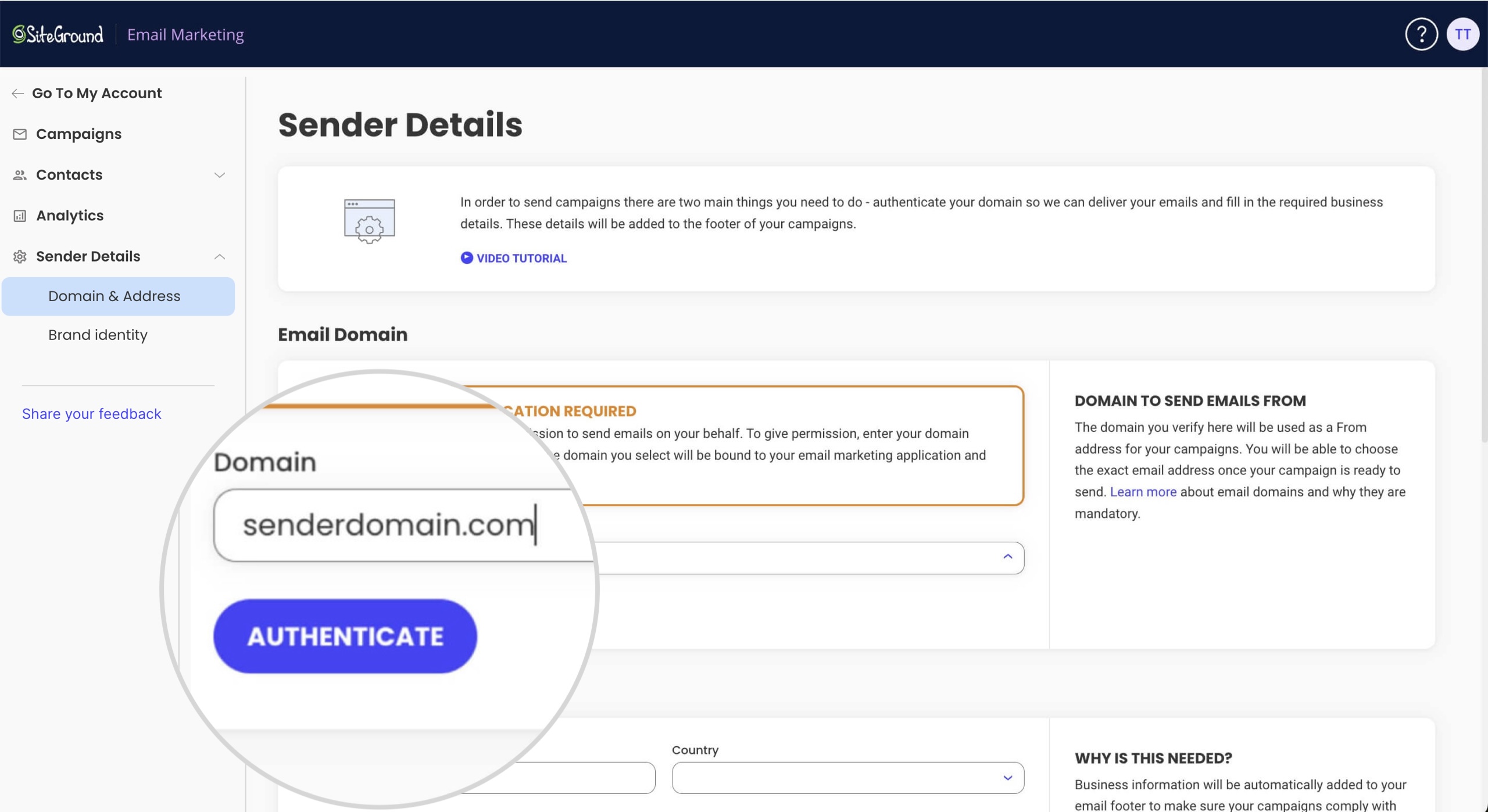Click the user avatar icon top right
Screen dimensions: 1488x812
[x=1462, y=33]
